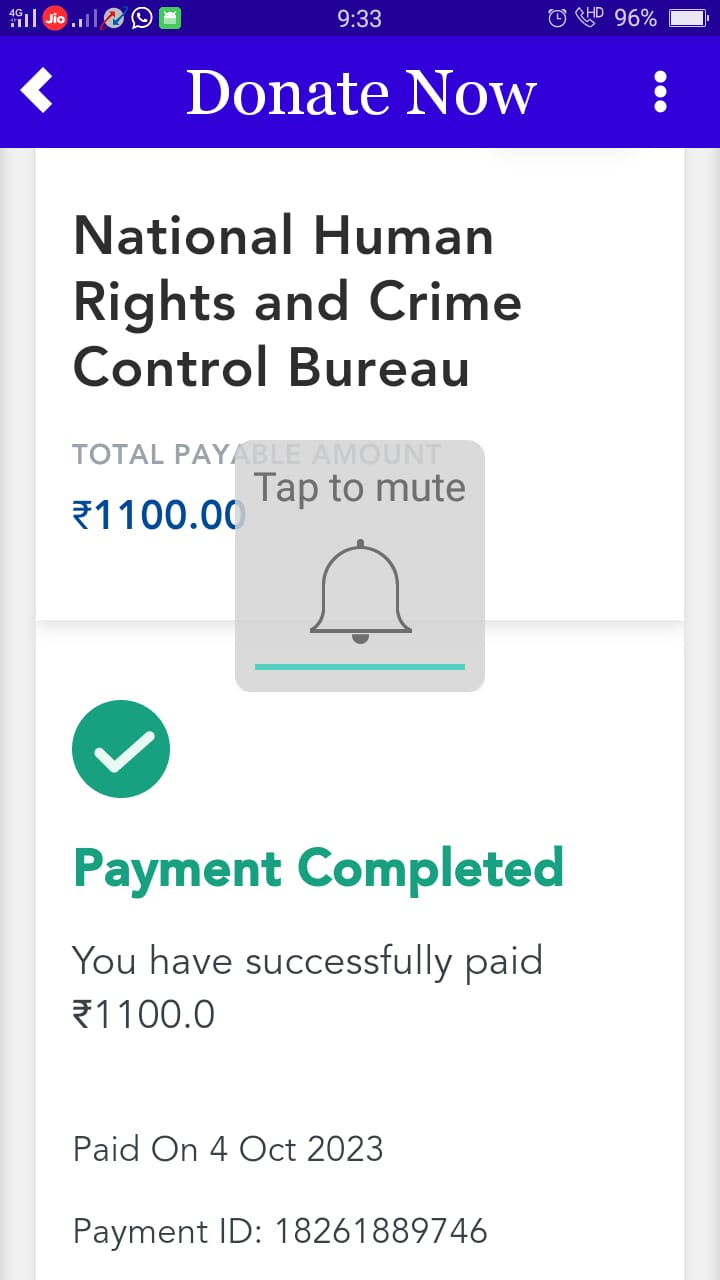Tap the green payment success checkmark
The height and width of the screenshot is (1280, 720).
coord(121,749)
